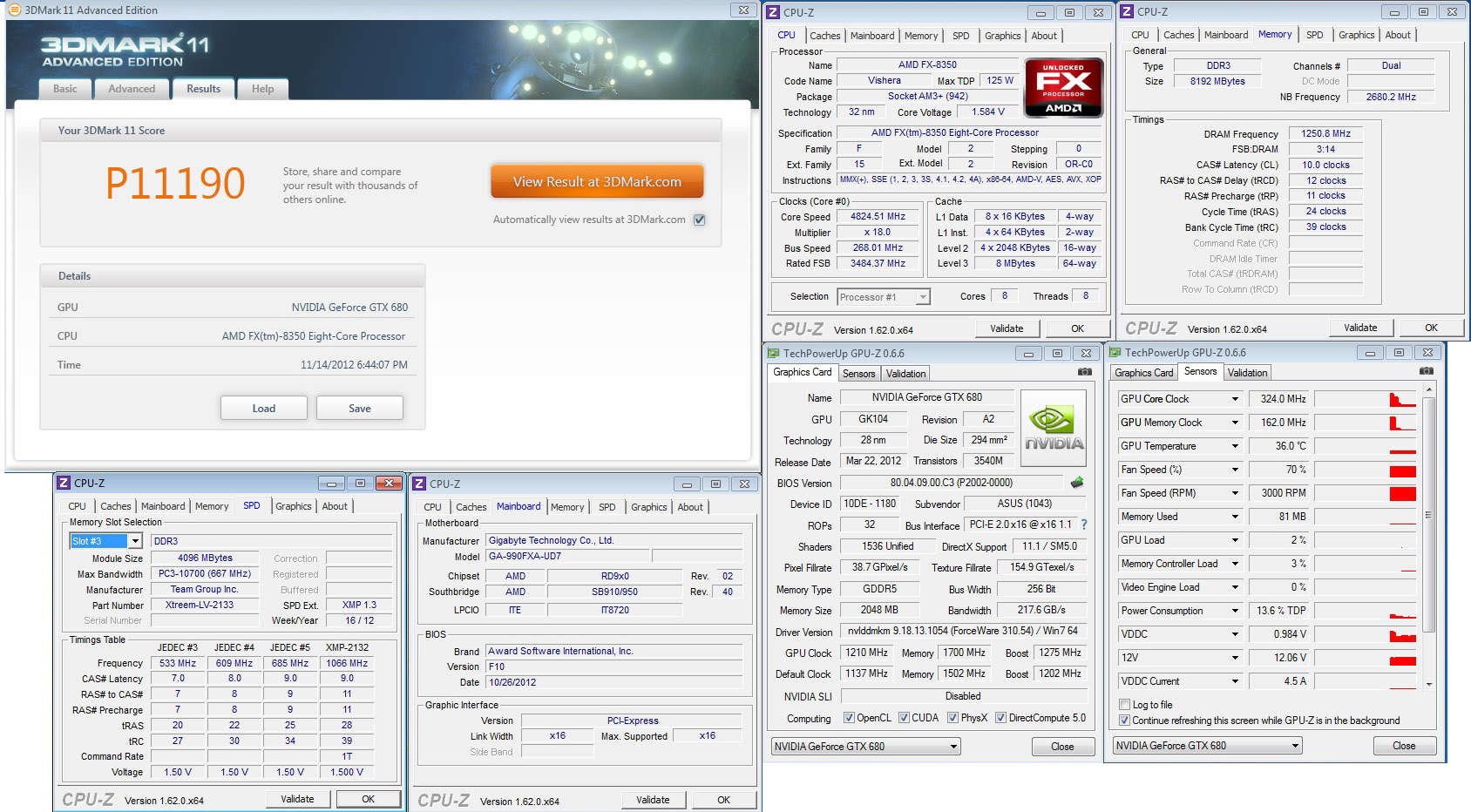Expand the GPU Temperature sensor dropdown
The width and height of the screenshot is (1471, 812).
click(x=1235, y=446)
